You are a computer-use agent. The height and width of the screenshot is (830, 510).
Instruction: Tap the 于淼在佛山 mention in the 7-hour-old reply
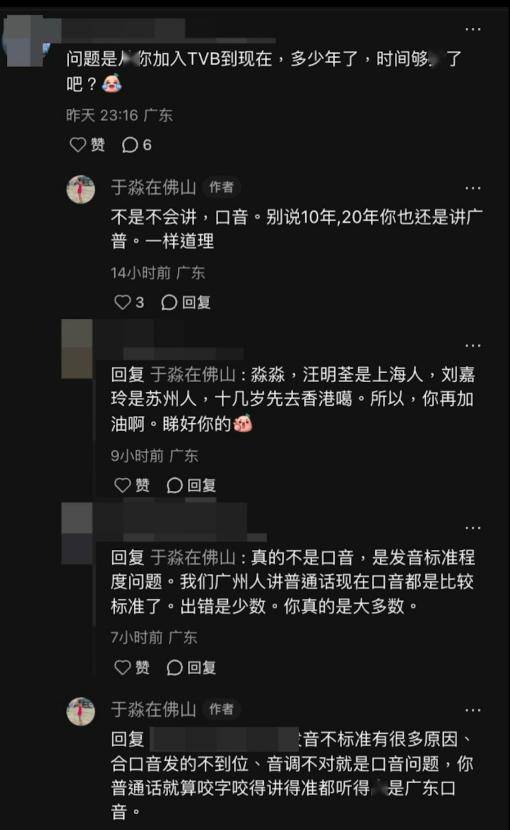(193, 557)
